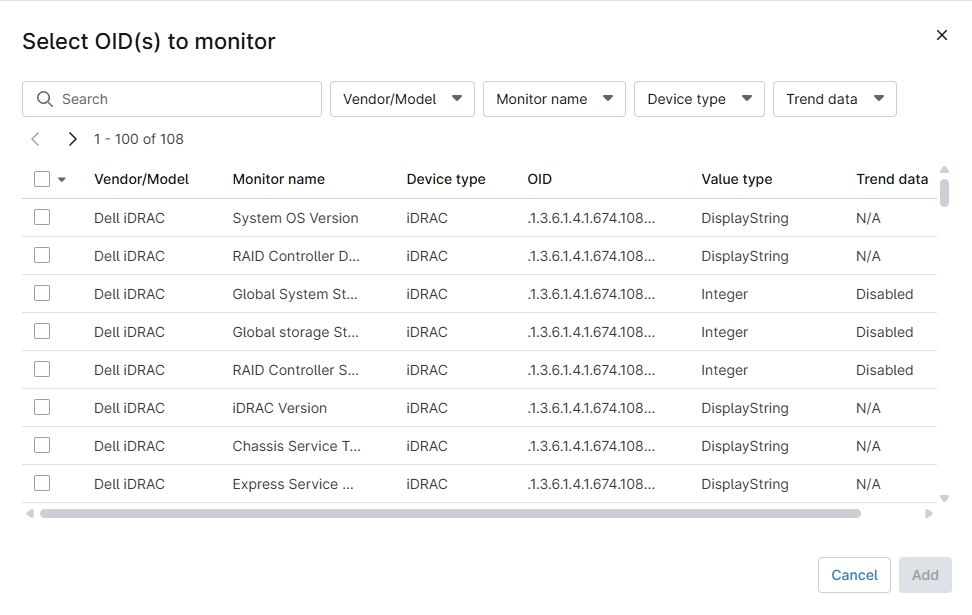This screenshot has height=615, width=972.
Task: Click 'iDRAC Version' monitor name cell
Action: click(x=280, y=408)
